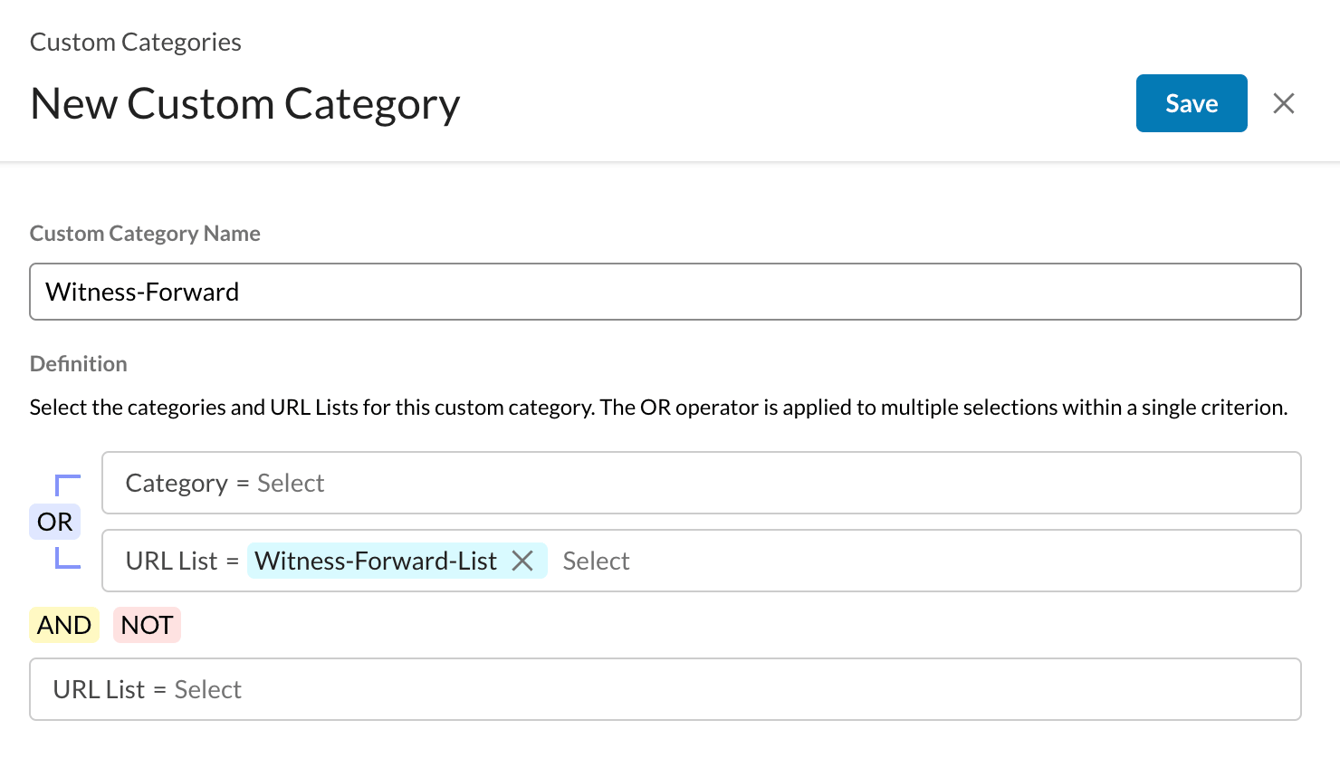Close the New Custom Category panel
The height and width of the screenshot is (768, 1340).
[1284, 103]
